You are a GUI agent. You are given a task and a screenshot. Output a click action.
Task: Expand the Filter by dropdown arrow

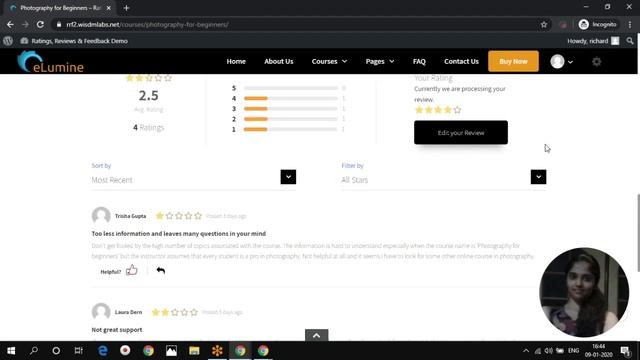pos(538,177)
